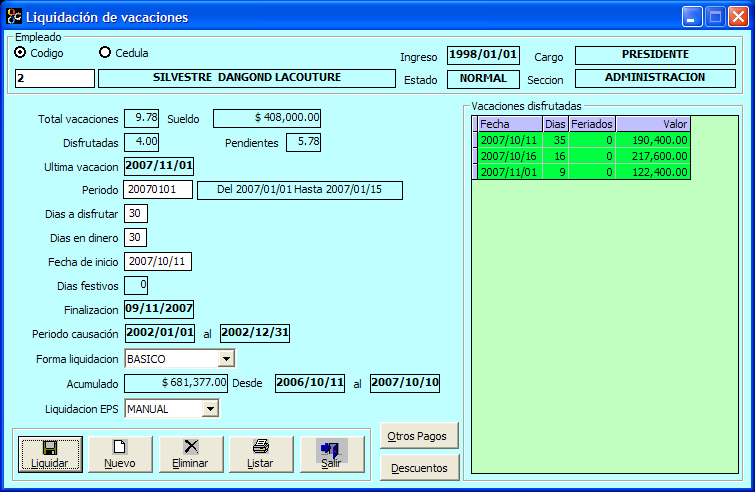Click the Total vacaciones value 9.78
Viewport: 755px width, 492px height.
tap(142, 118)
